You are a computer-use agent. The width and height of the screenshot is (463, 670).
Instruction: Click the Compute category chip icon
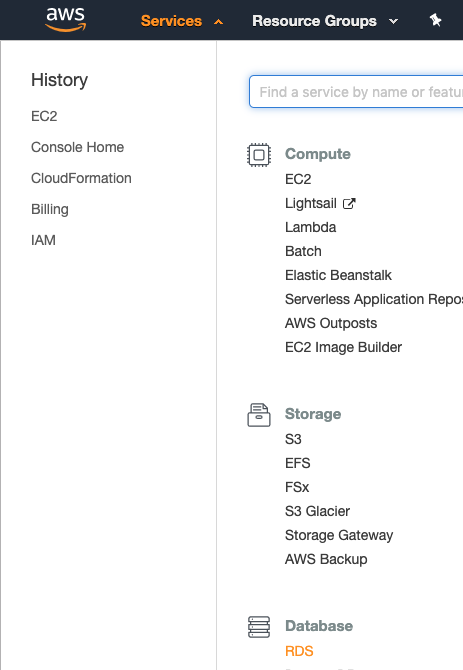[259, 155]
